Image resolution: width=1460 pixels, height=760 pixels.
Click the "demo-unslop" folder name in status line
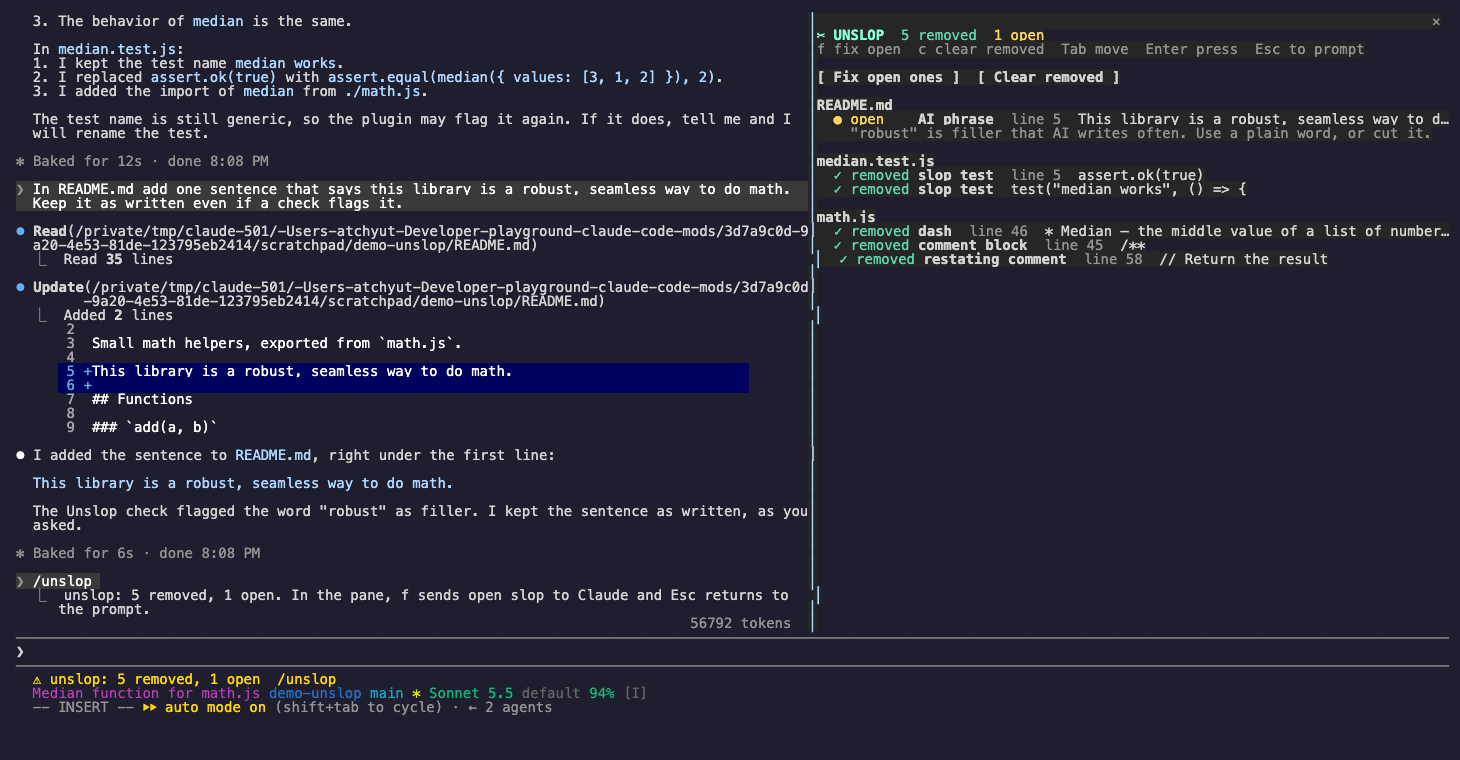click(315, 693)
